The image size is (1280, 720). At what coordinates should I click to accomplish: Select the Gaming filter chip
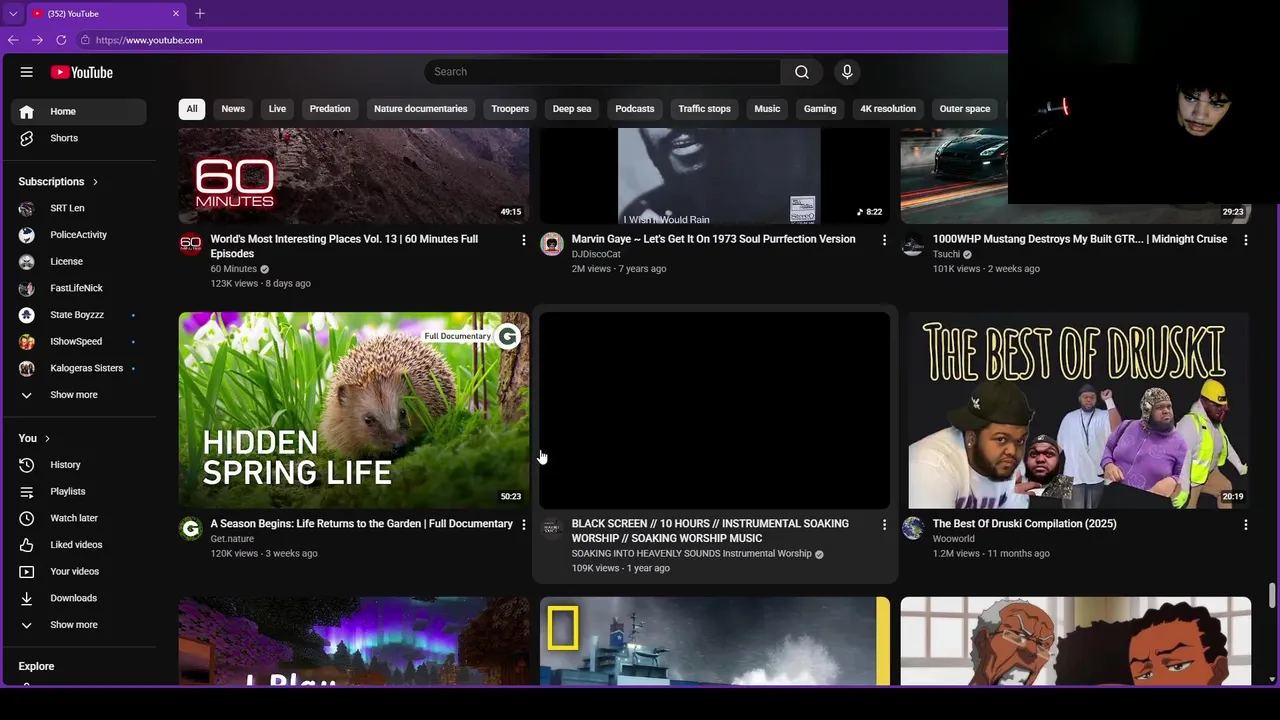tap(820, 109)
